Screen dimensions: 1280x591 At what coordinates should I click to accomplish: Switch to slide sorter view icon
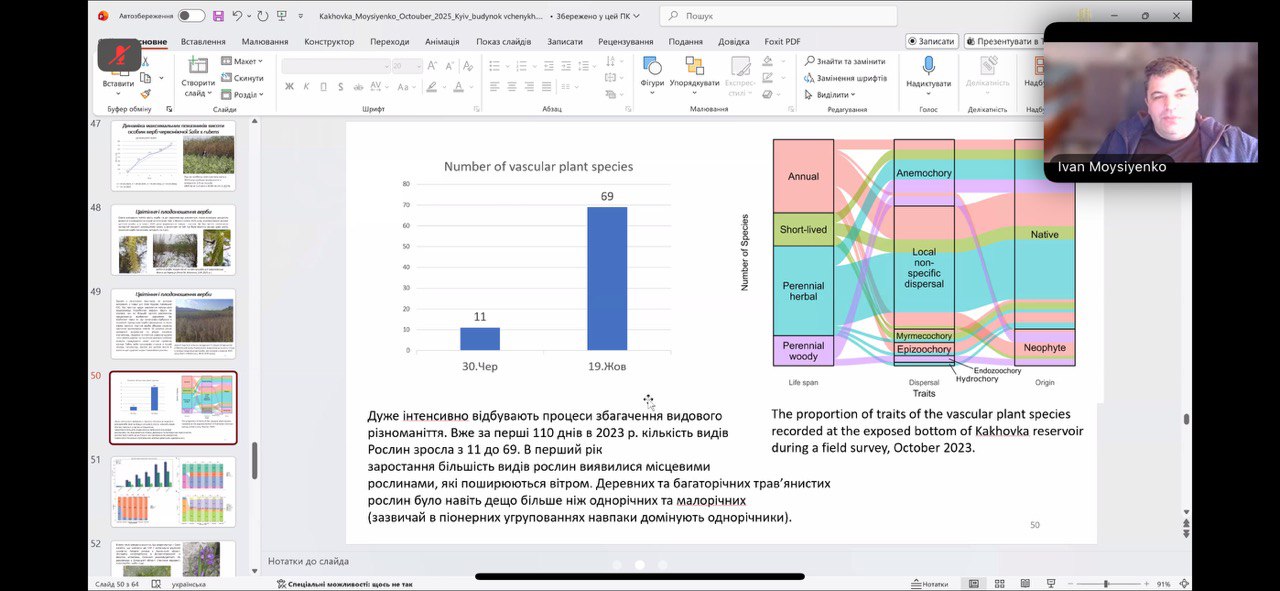coord(999,584)
